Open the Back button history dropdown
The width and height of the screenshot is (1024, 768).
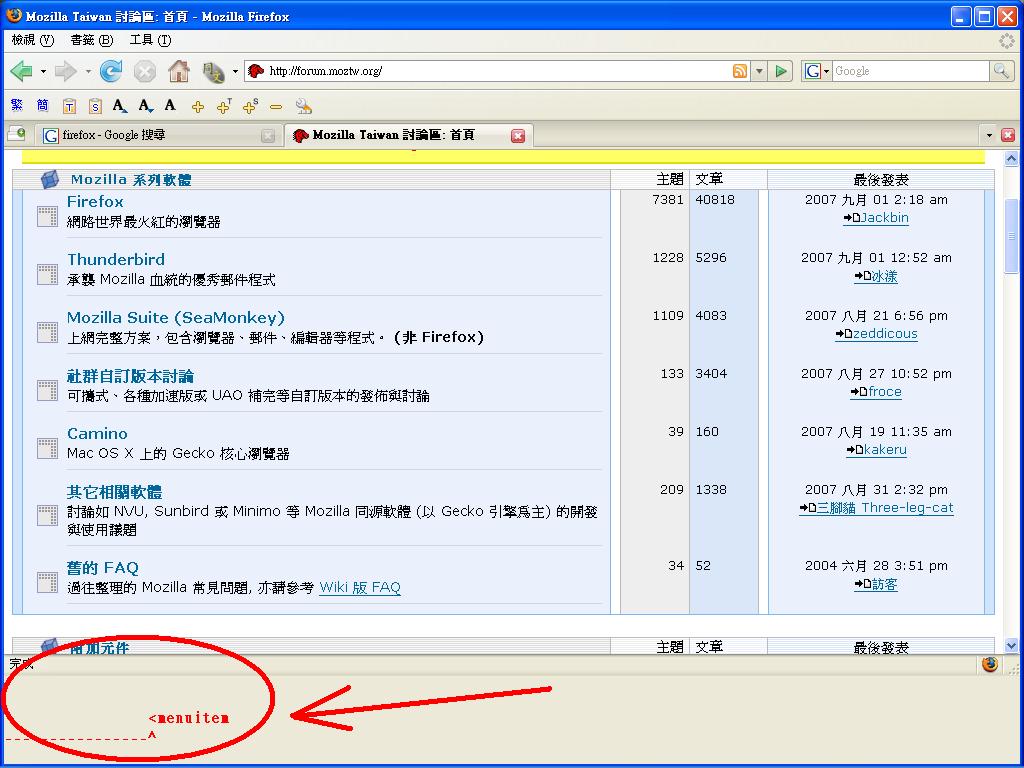[x=43, y=72]
